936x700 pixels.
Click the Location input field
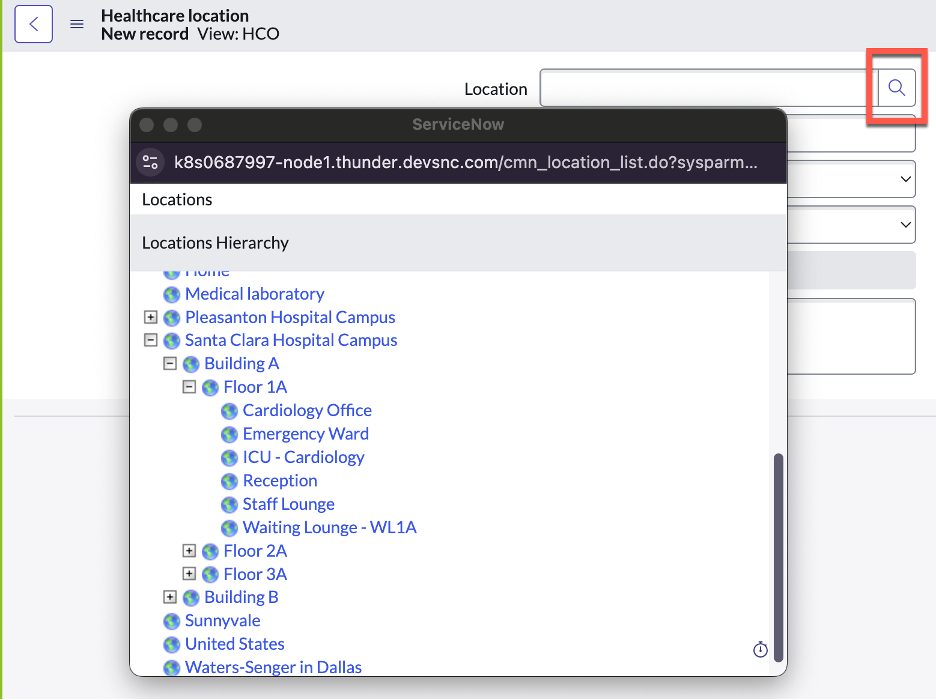tap(709, 88)
